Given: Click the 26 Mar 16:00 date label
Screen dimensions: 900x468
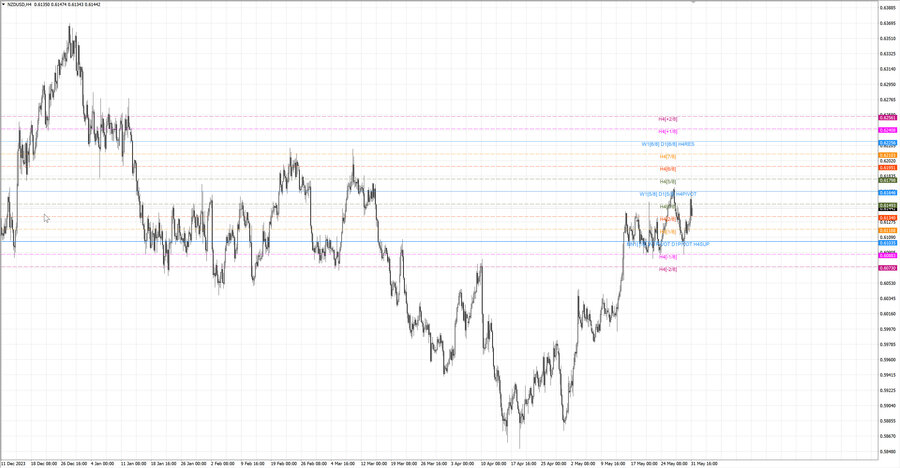Looking at the screenshot, I should [x=433, y=463].
